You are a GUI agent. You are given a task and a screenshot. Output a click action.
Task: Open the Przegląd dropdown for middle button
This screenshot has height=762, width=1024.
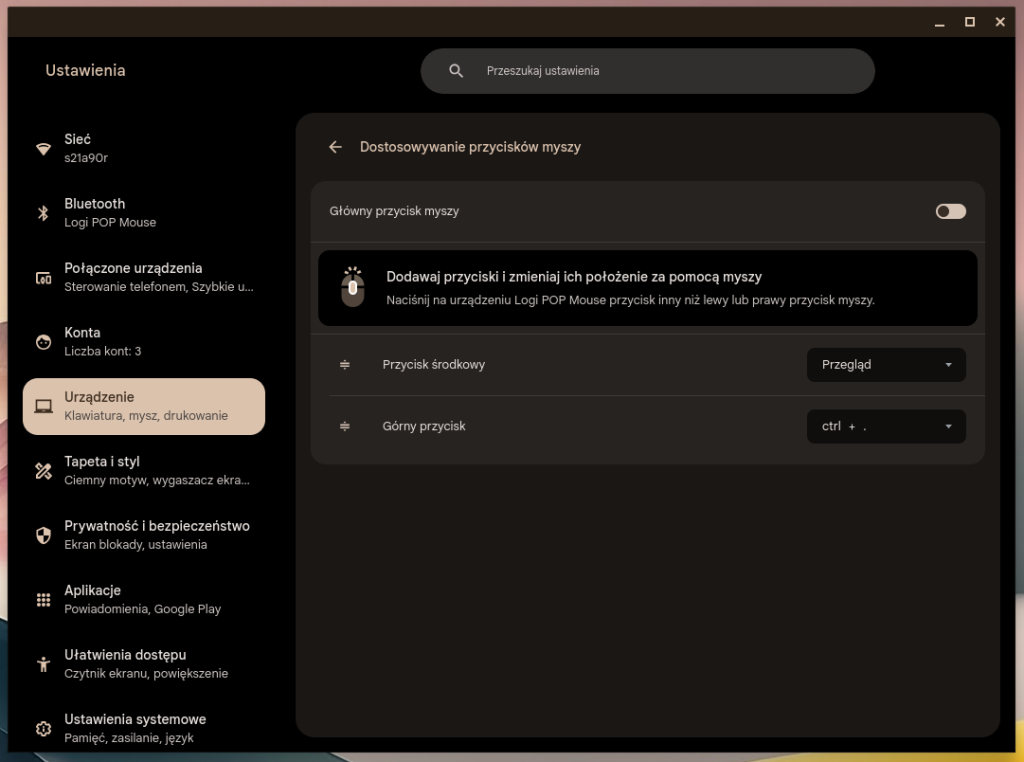click(x=886, y=365)
